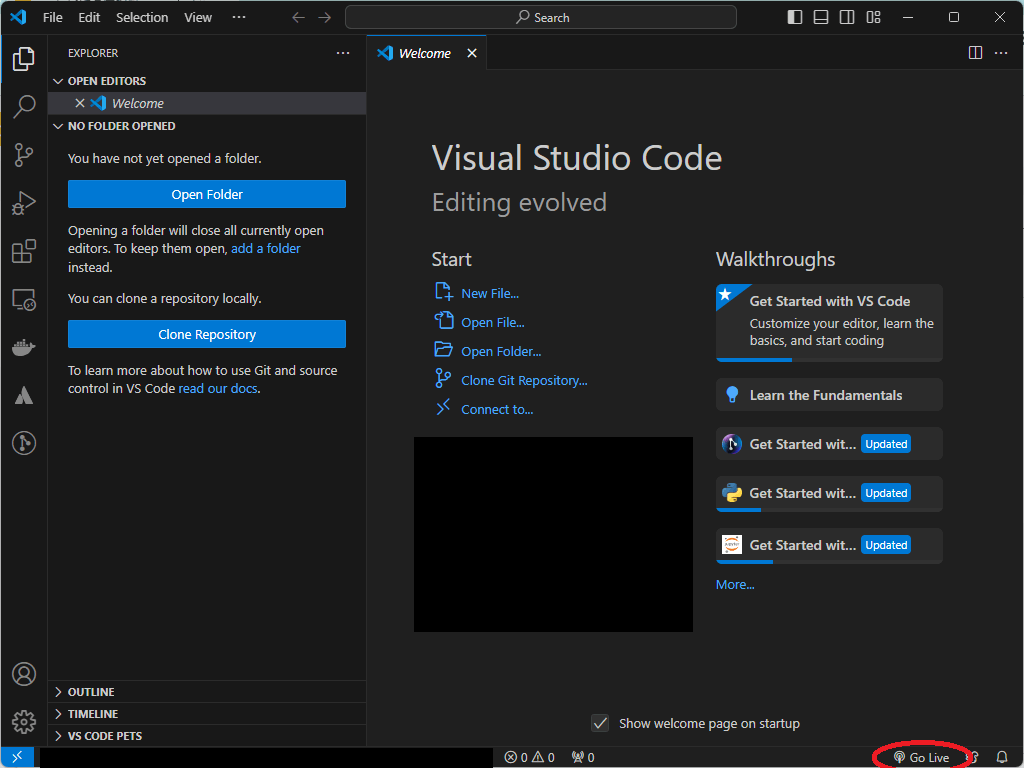Toggle Show welcome page on startup checkbox

coord(600,723)
